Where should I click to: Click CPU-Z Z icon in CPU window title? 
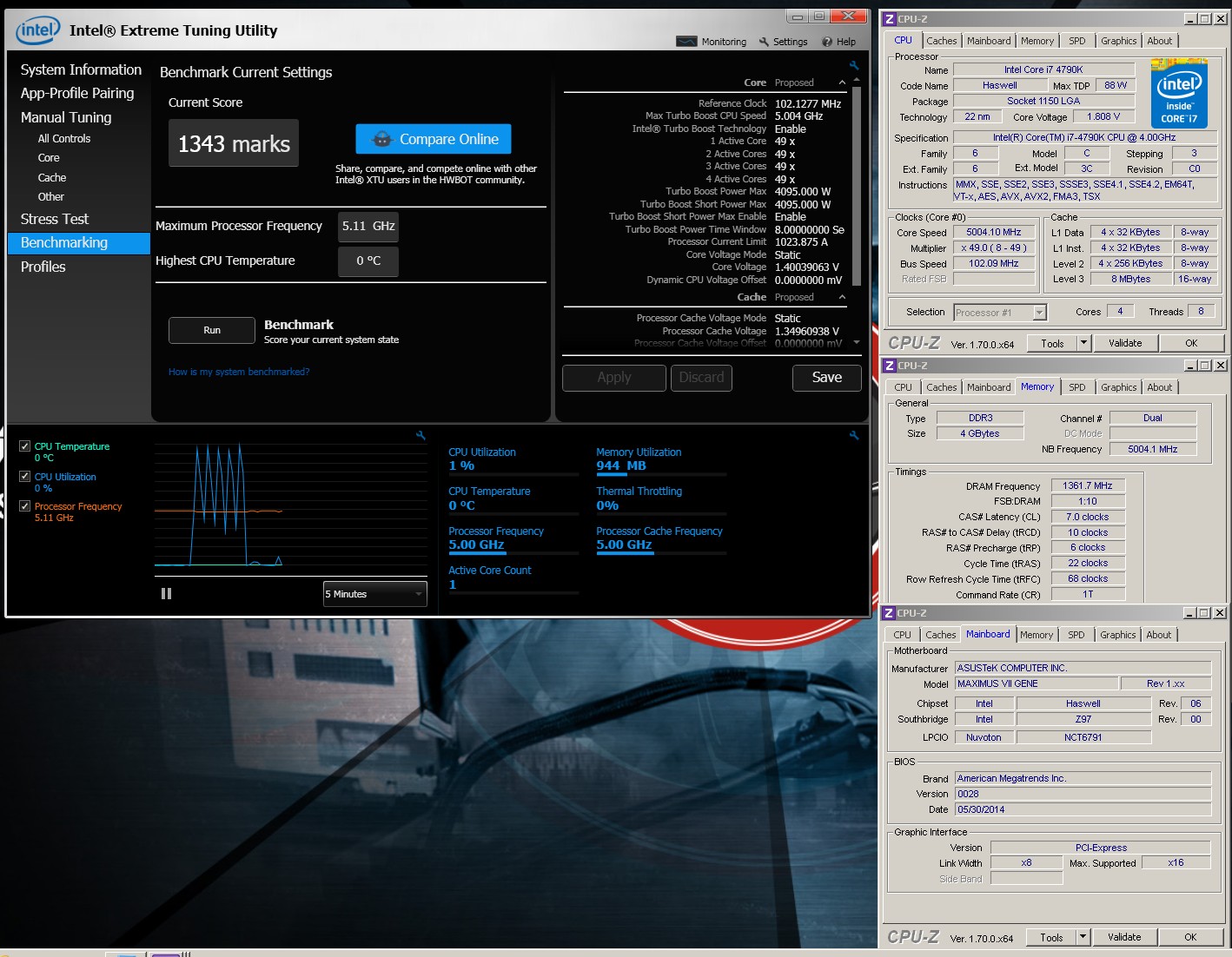pos(889,19)
